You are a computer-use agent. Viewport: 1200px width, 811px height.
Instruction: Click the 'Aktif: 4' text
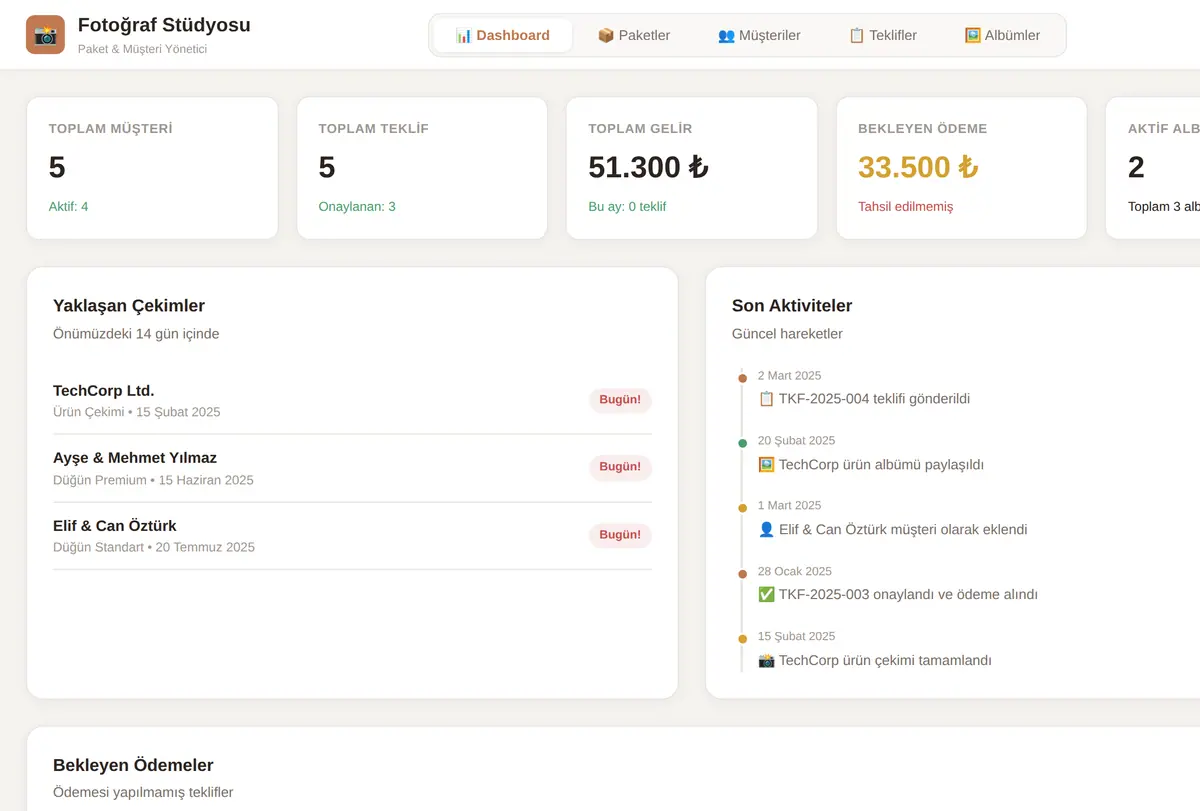[69, 206]
